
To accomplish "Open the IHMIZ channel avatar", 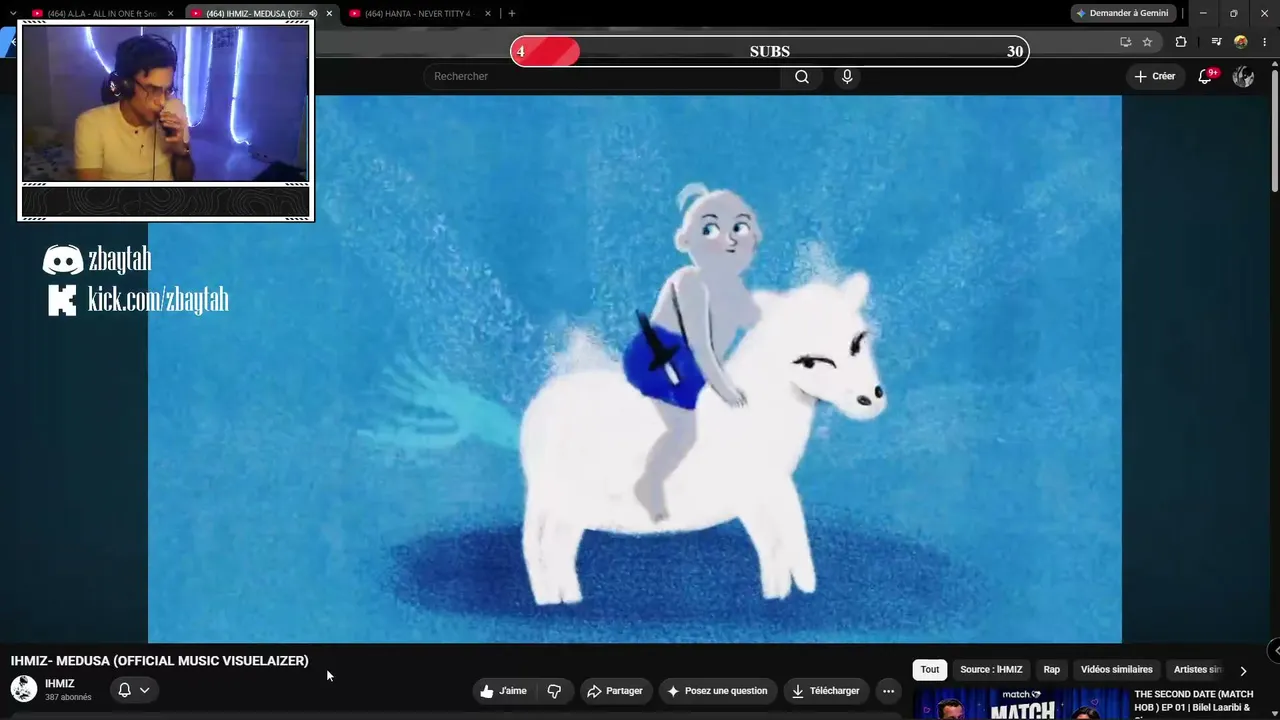I will [x=24, y=689].
